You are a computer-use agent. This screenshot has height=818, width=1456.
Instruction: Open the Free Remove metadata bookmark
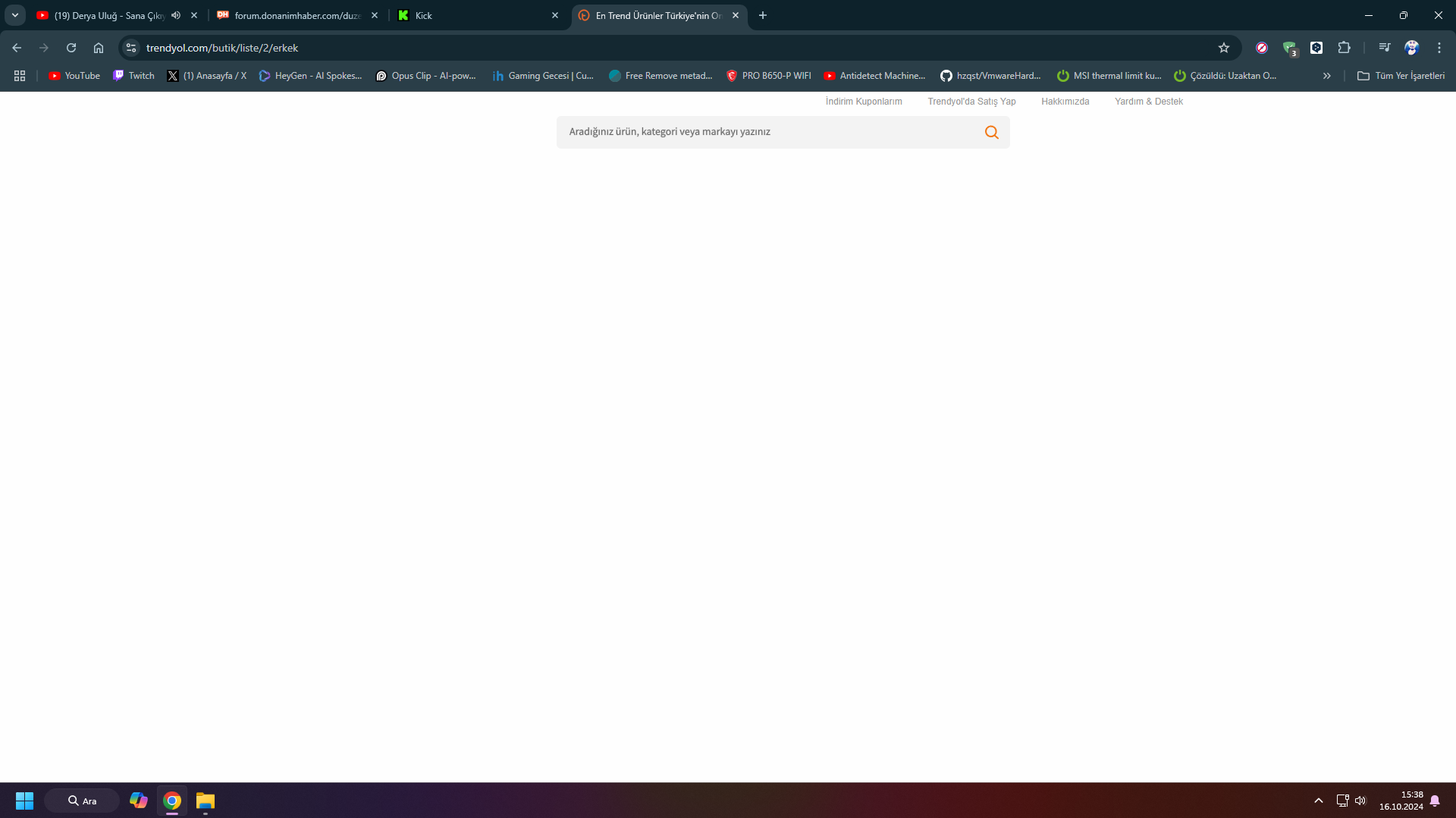pos(661,76)
